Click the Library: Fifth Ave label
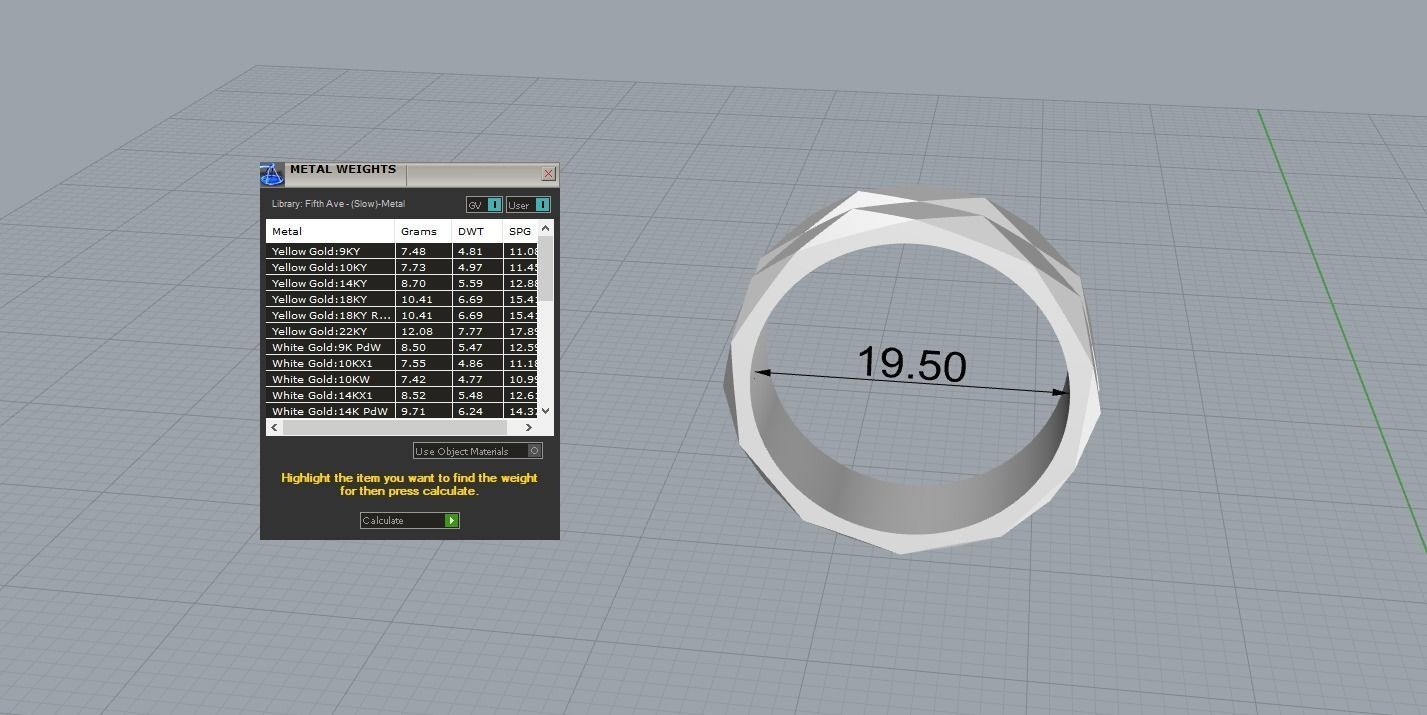 coord(338,204)
